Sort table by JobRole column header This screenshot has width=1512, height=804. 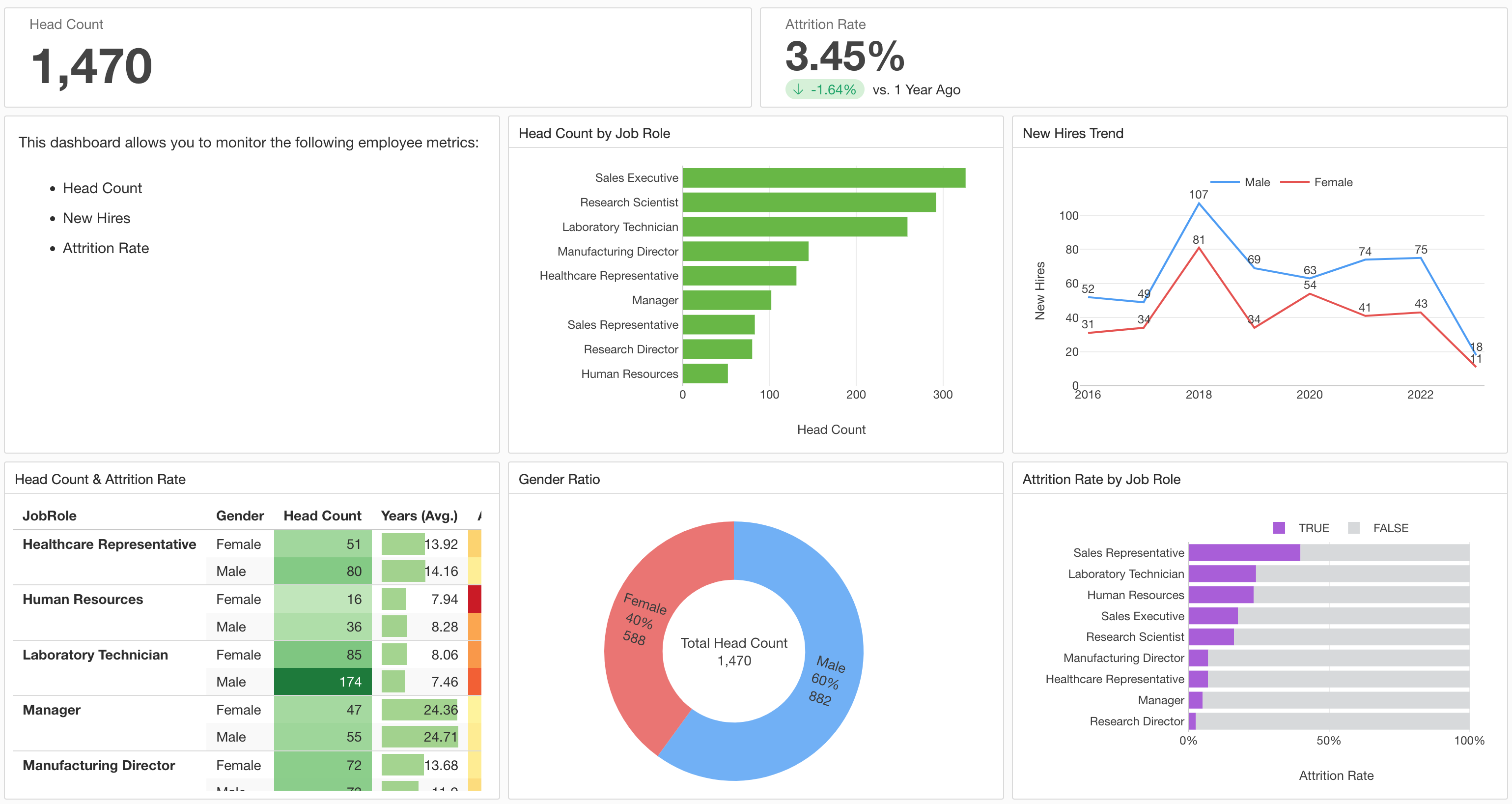click(x=49, y=516)
